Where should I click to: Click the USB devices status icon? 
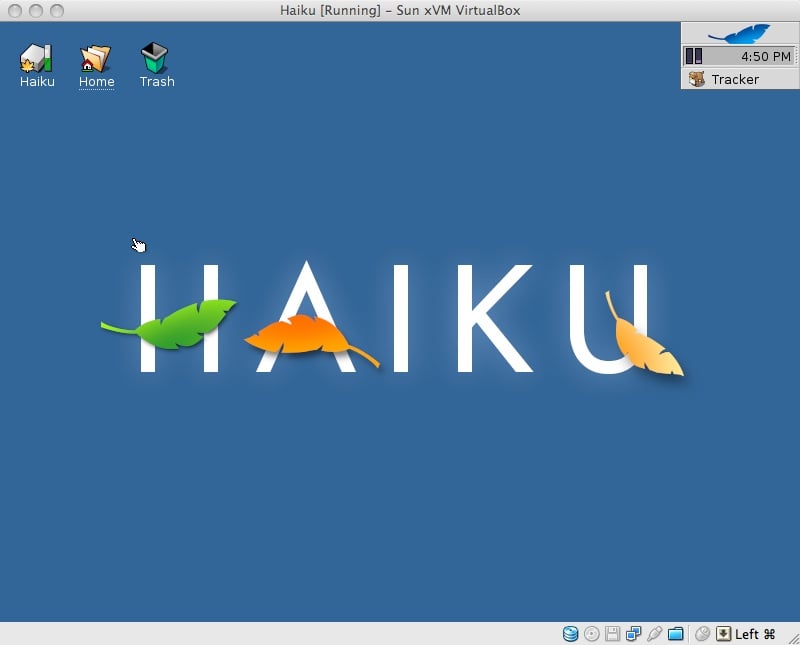[x=654, y=634]
